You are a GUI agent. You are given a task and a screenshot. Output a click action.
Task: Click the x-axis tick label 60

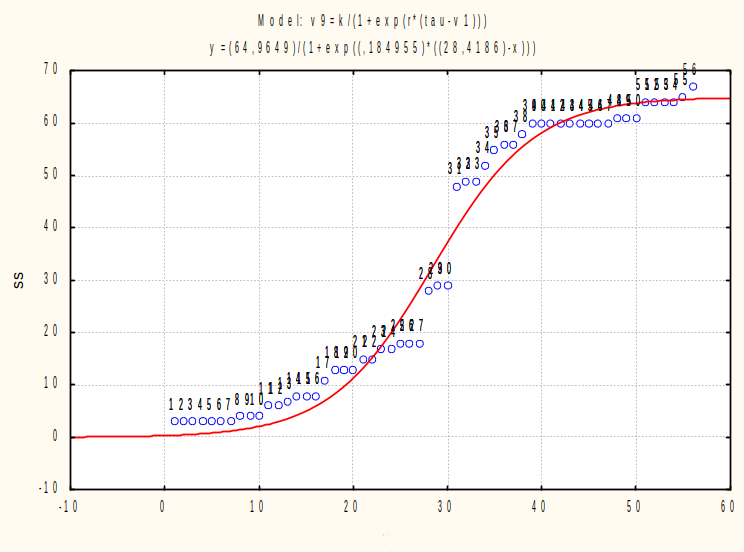tap(727, 506)
